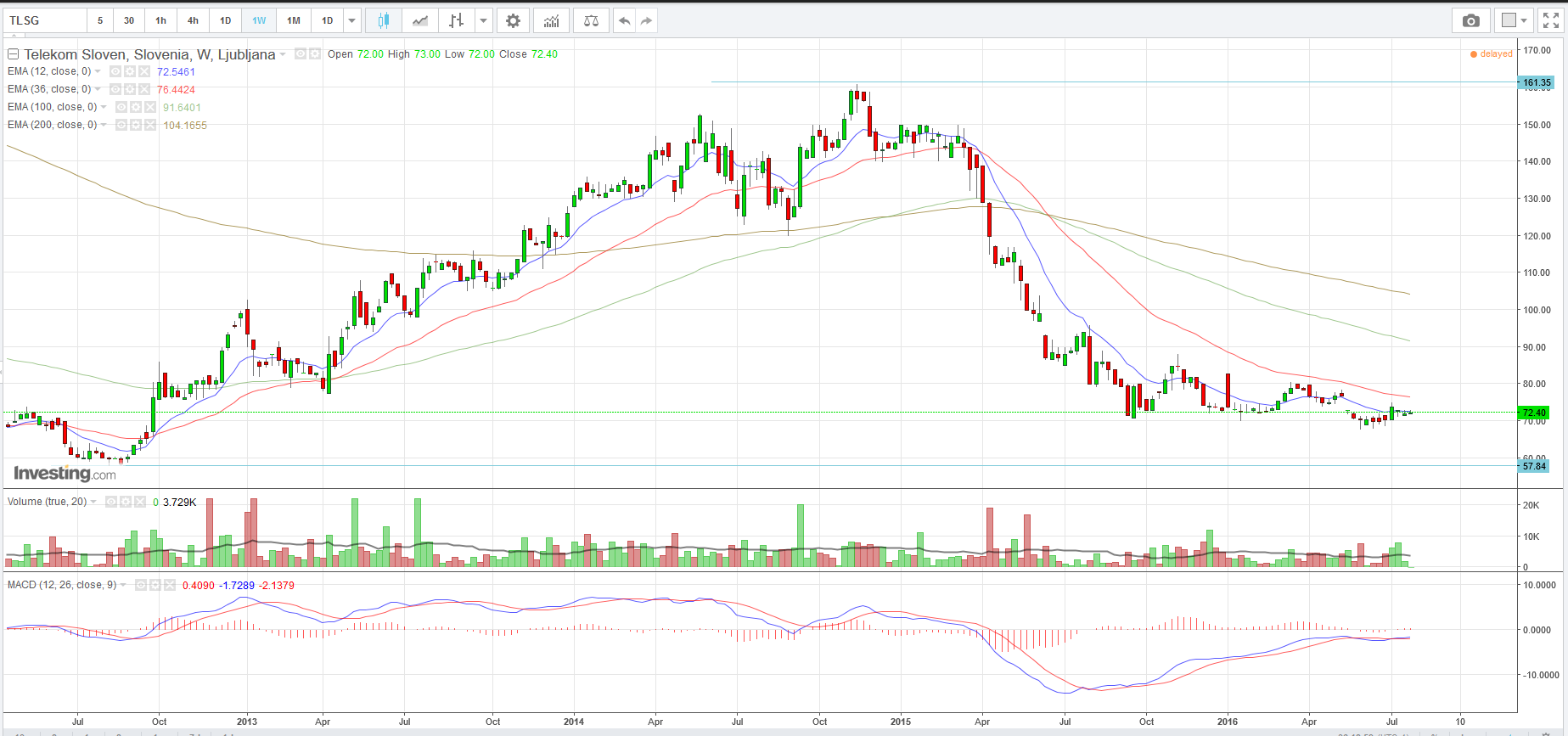1568x736 pixels.
Task: Click the 57.84 price line label
Action: click(x=1535, y=466)
